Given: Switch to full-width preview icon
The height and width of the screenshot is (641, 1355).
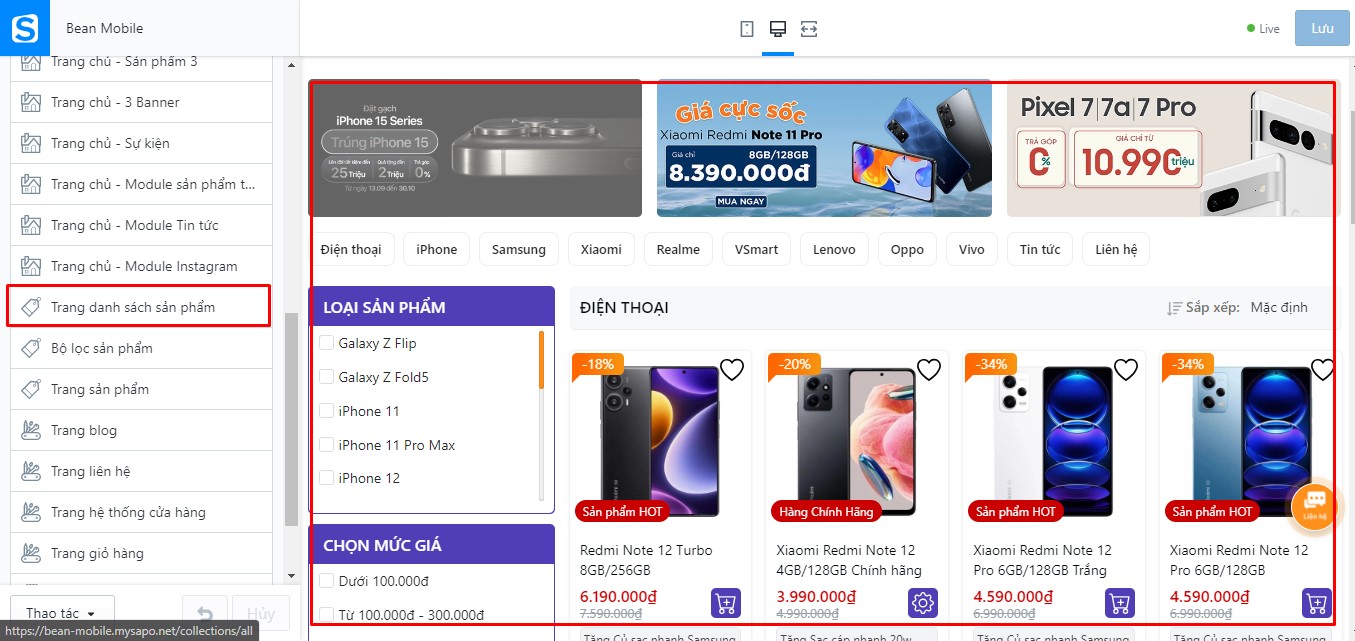Looking at the screenshot, I should pyautogui.click(x=809, y=29).
